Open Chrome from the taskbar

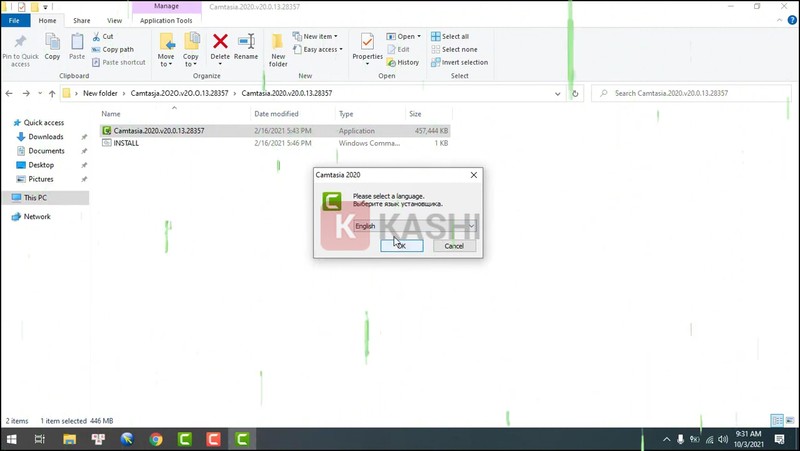coord(156,439)
